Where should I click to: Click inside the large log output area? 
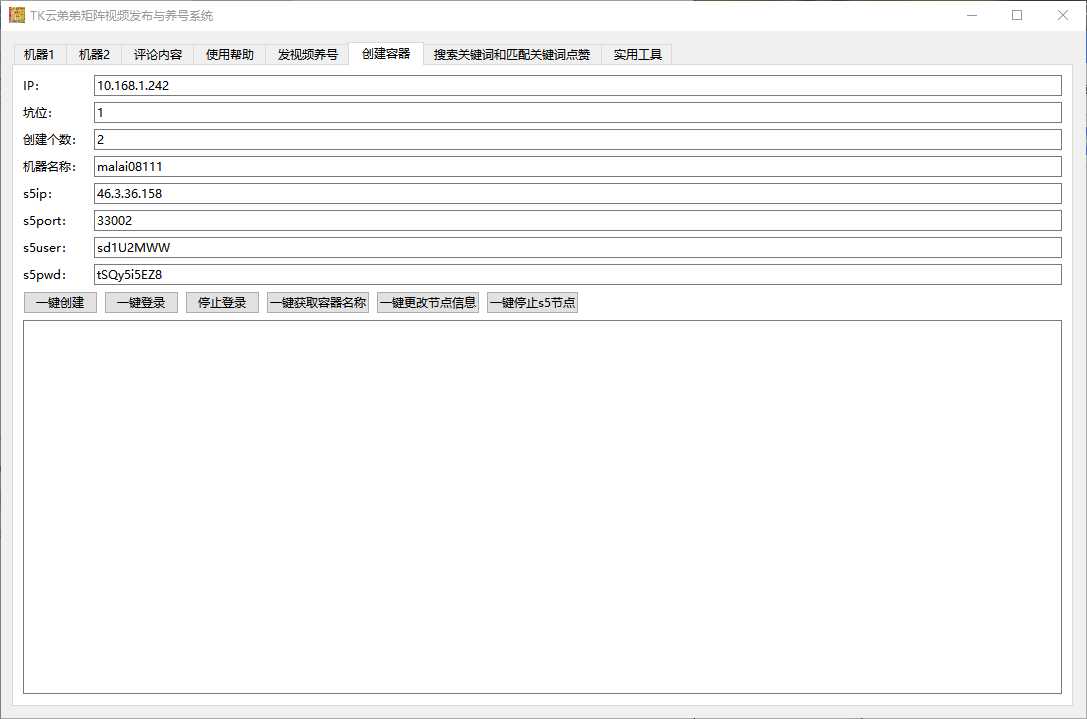[542, 506]
